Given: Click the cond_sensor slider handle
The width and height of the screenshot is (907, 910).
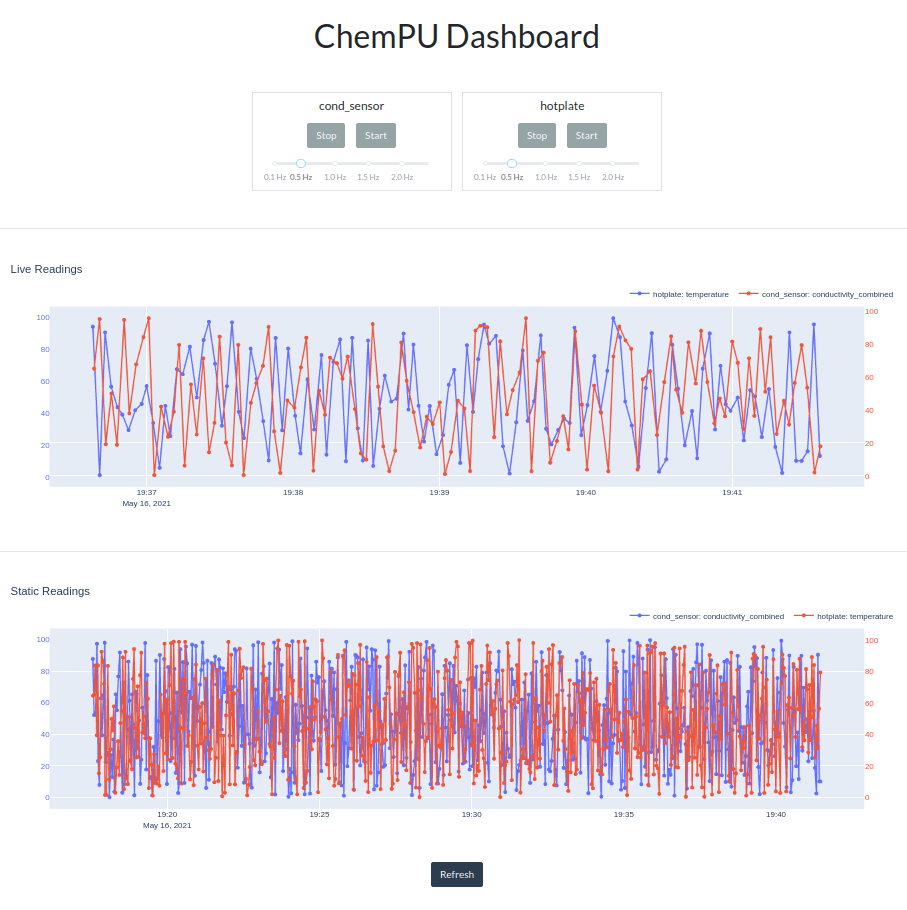Looking at the screenshot, I should (x=300, y=163).
